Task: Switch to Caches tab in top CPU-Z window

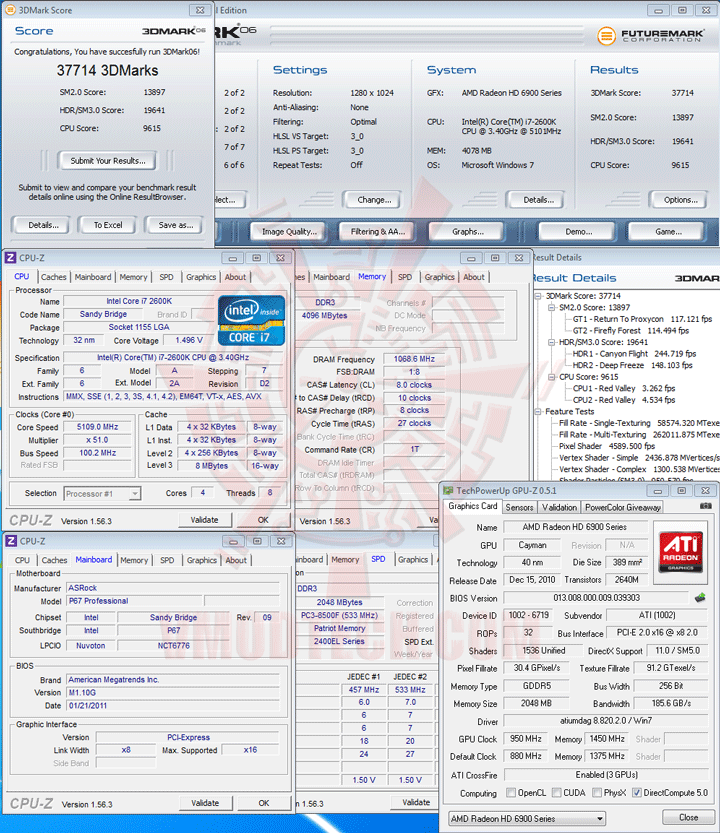Action: (54, 277)
